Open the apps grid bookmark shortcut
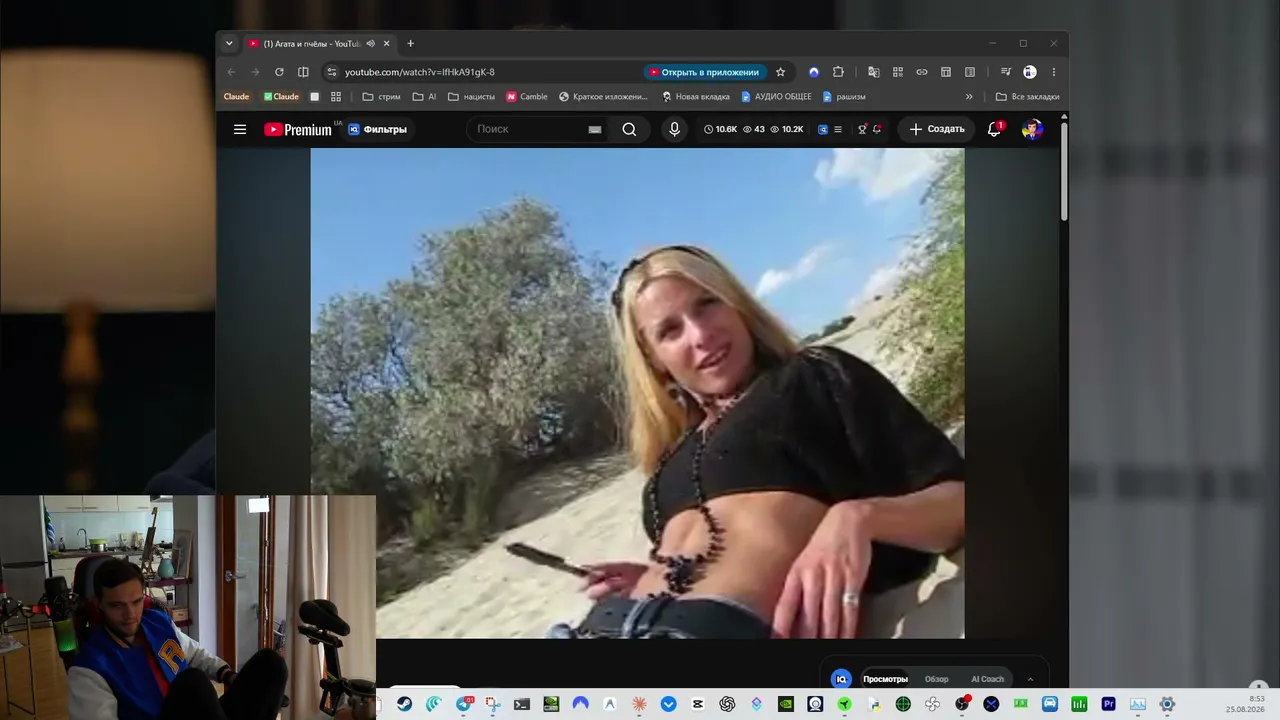 pos(336,97)
